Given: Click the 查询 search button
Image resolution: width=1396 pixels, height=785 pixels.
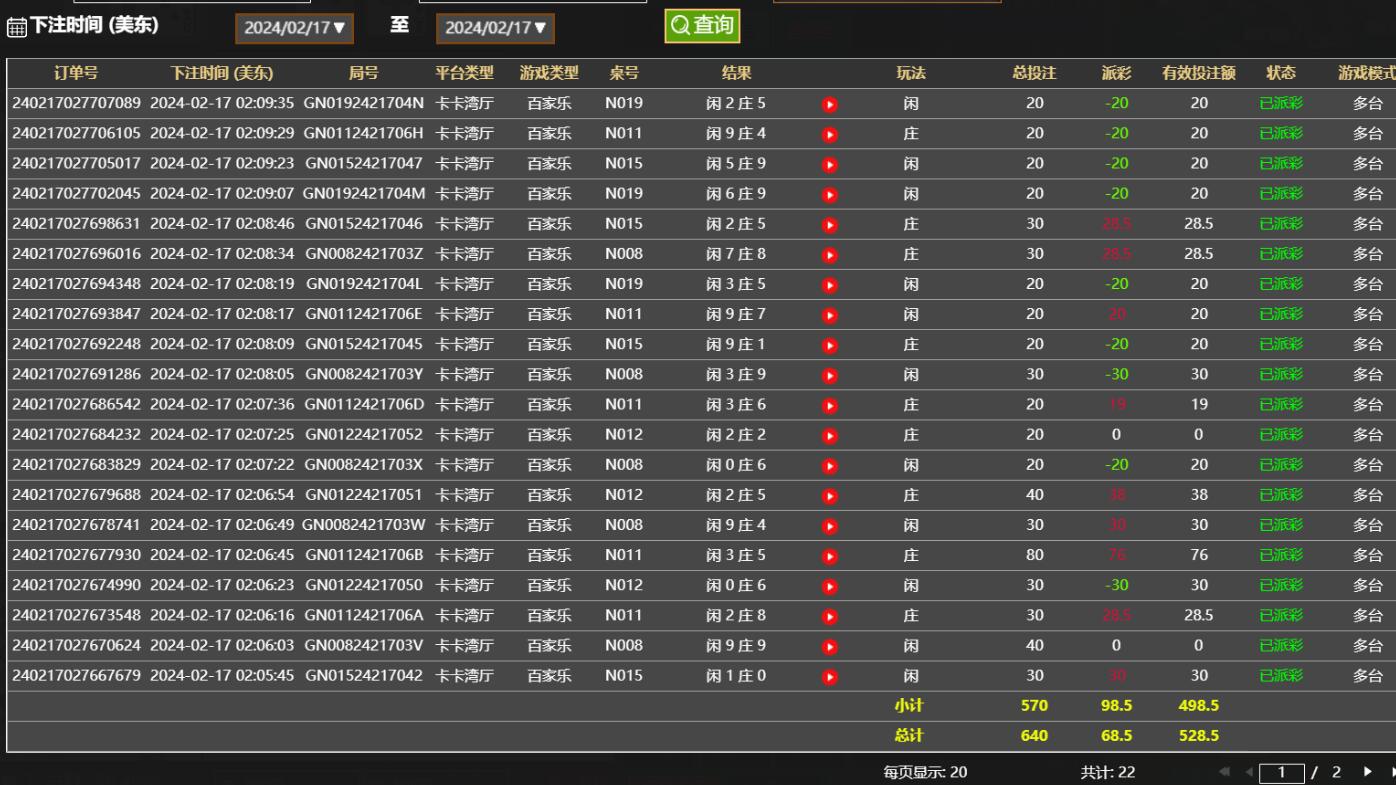Looking at the screenshot, I should tap(702, 26).
